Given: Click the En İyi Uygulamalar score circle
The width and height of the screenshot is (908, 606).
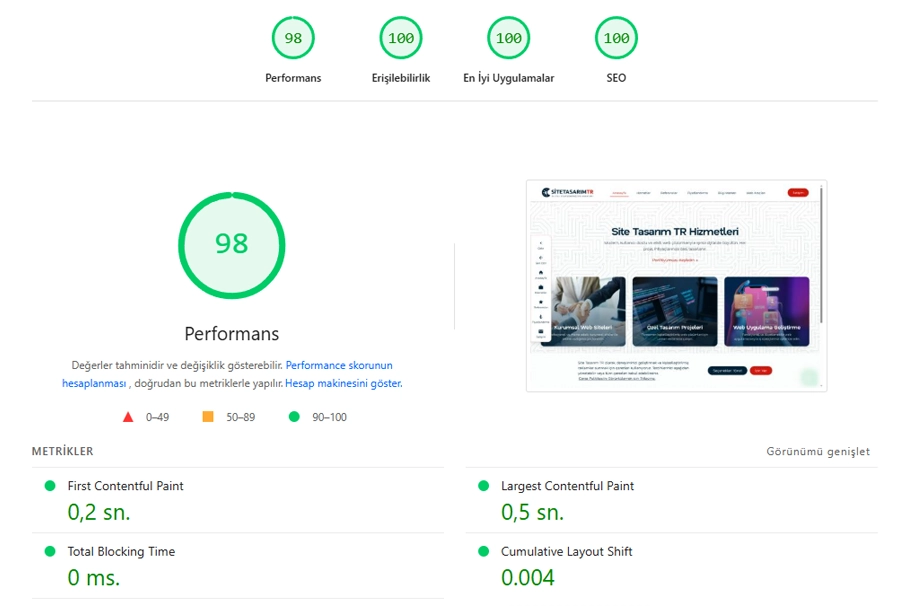Looking at the screenshot, I should click(508, 37).
